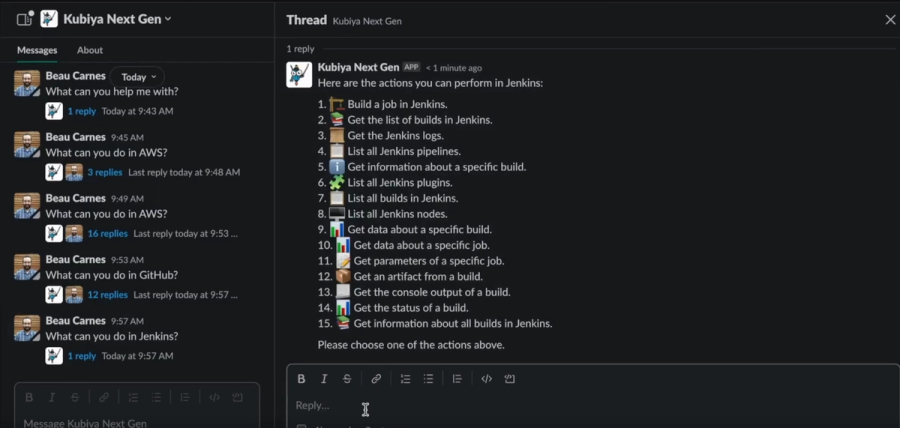Image resolution: width=900 pixels, height=428 pixels.
Task: Click the bar chart emoji on item 9
Action: (337, 229)
